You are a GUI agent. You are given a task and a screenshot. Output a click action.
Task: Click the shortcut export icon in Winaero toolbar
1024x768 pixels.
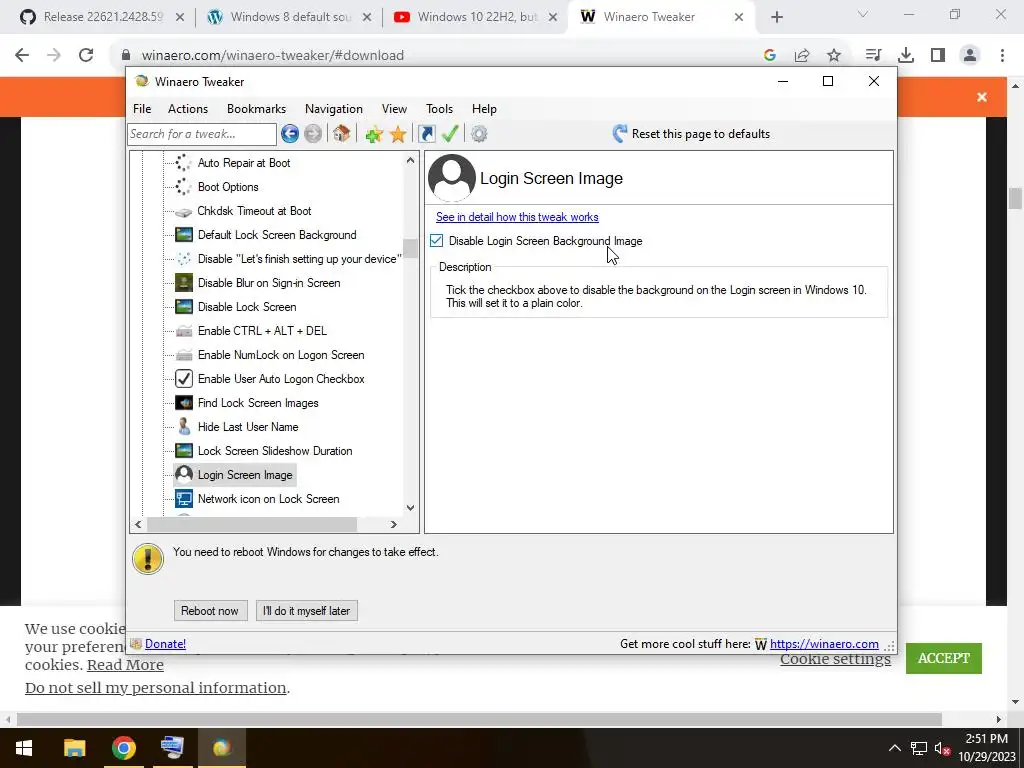pos(427,134)
